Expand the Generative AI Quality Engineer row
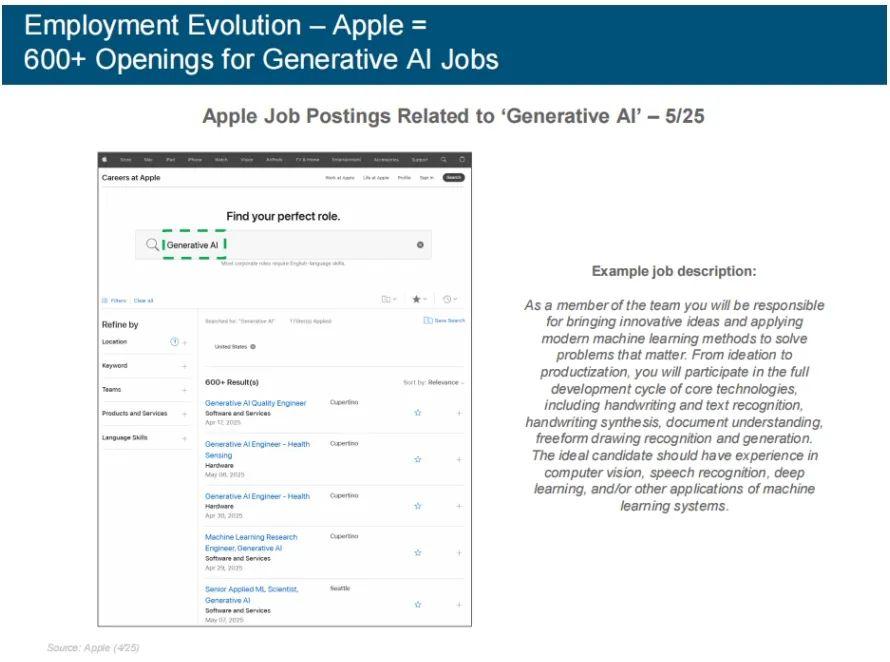This screenshot has height=662, width=890. click(459, 413)
